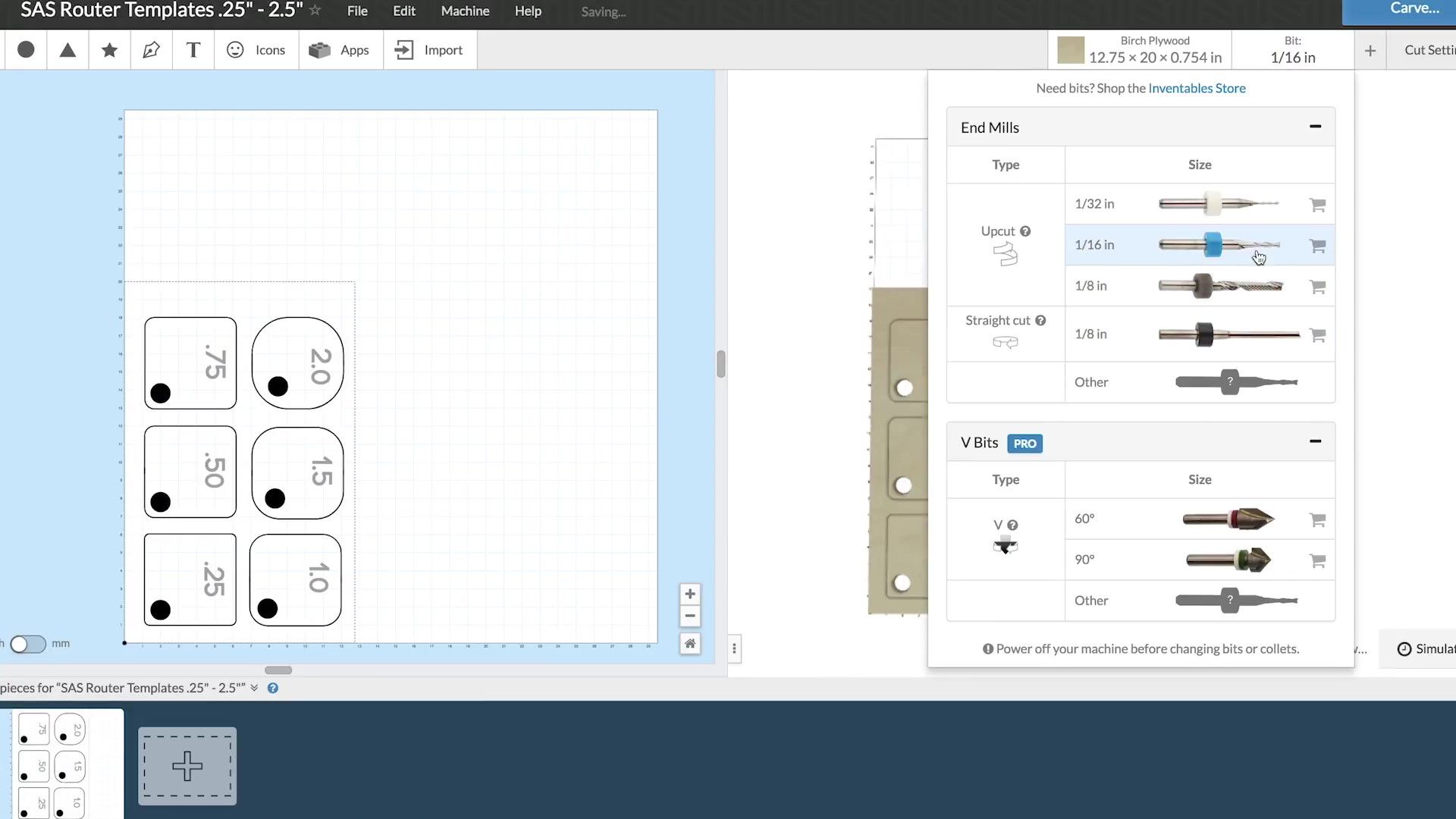Select the triangle shape tool

pyautogui.click(x=67, y=50)
